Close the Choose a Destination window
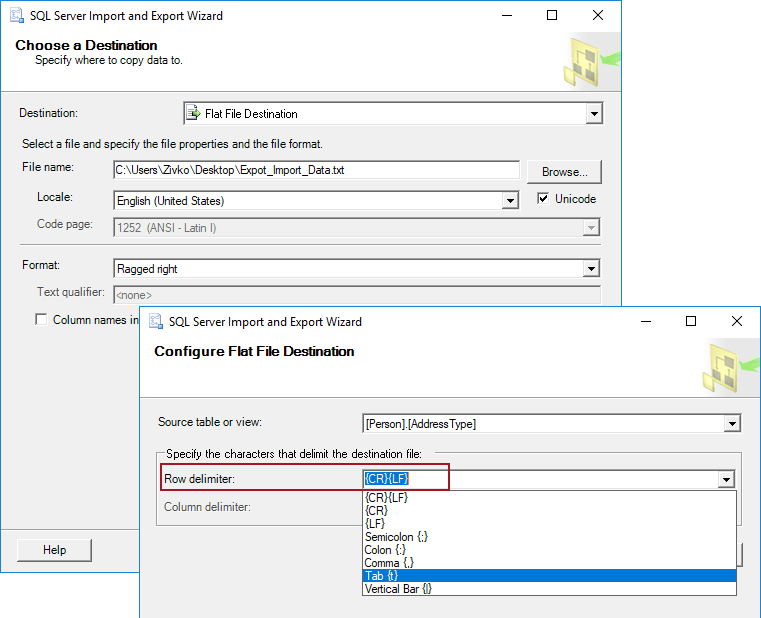Screen dimensions: 761x618 (x=598, y=15)
